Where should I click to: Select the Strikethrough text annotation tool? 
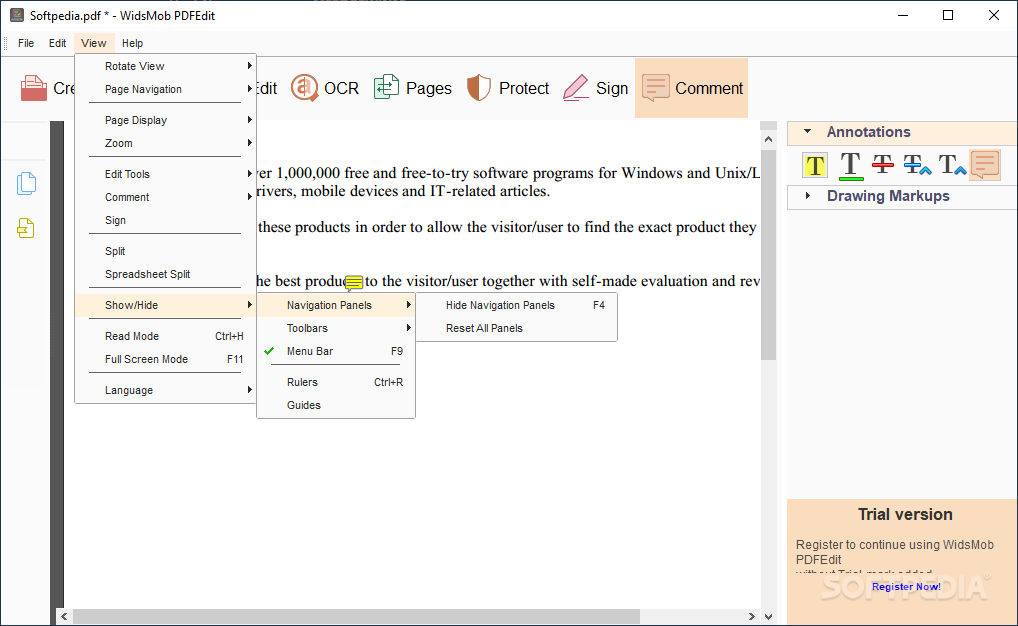coord(883,164)
